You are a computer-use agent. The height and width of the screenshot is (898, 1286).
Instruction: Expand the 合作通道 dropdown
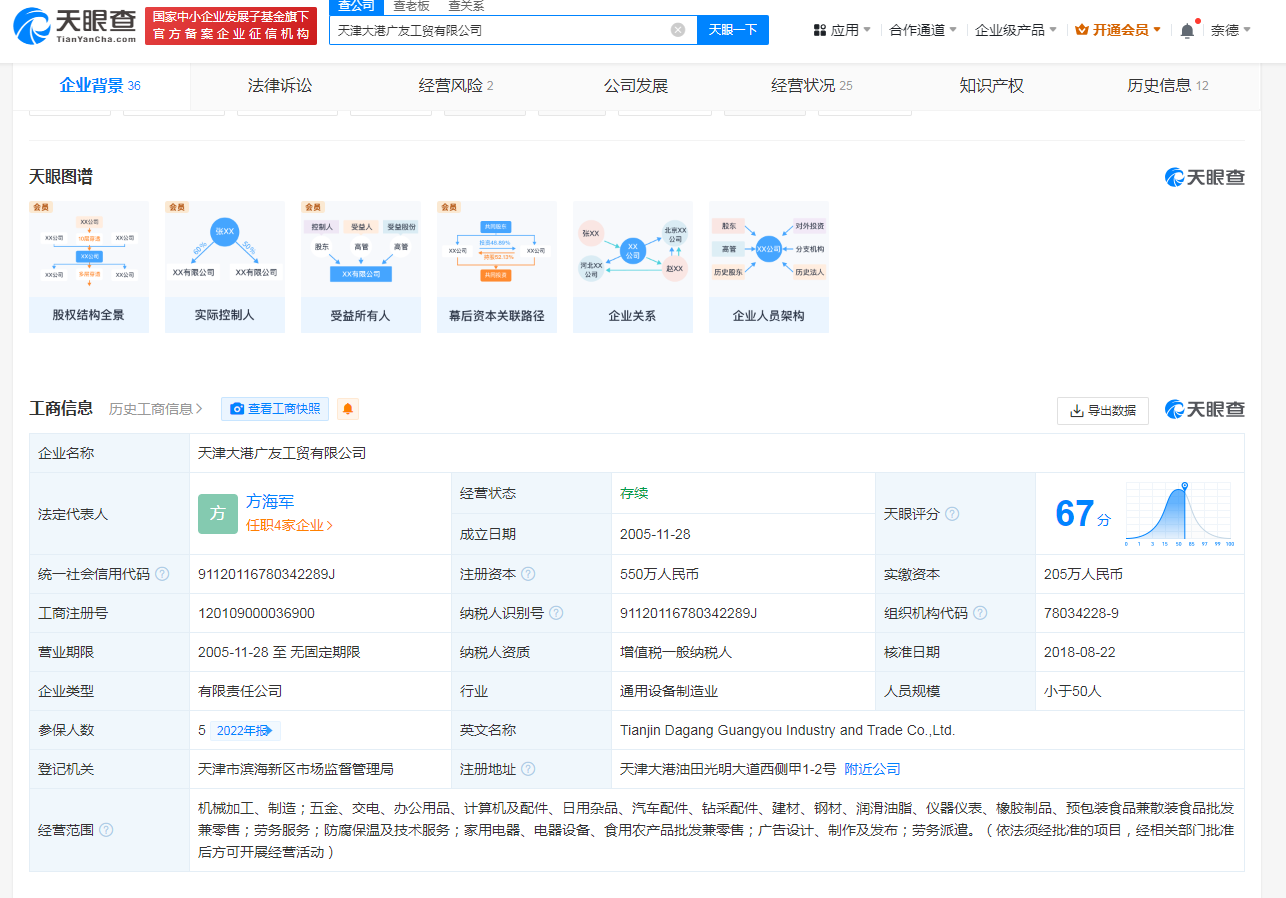(923, 30)
